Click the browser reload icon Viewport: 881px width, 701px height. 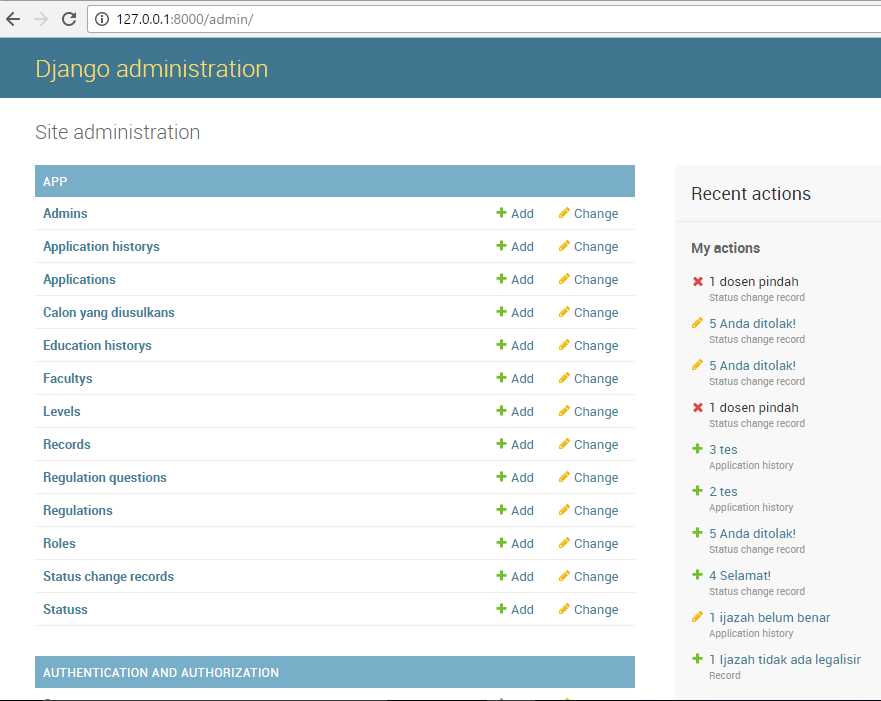point(68,17)
